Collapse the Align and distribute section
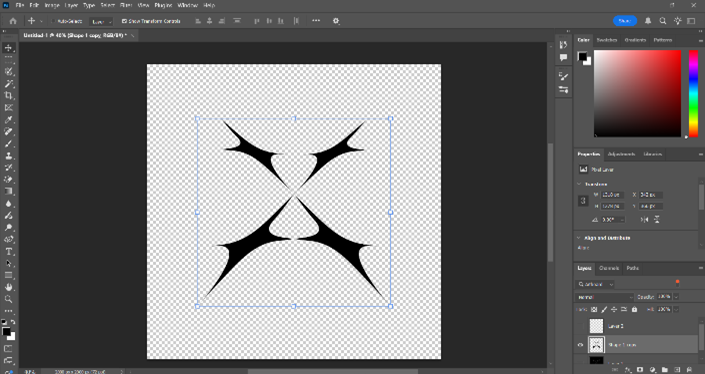 (579, 238)
